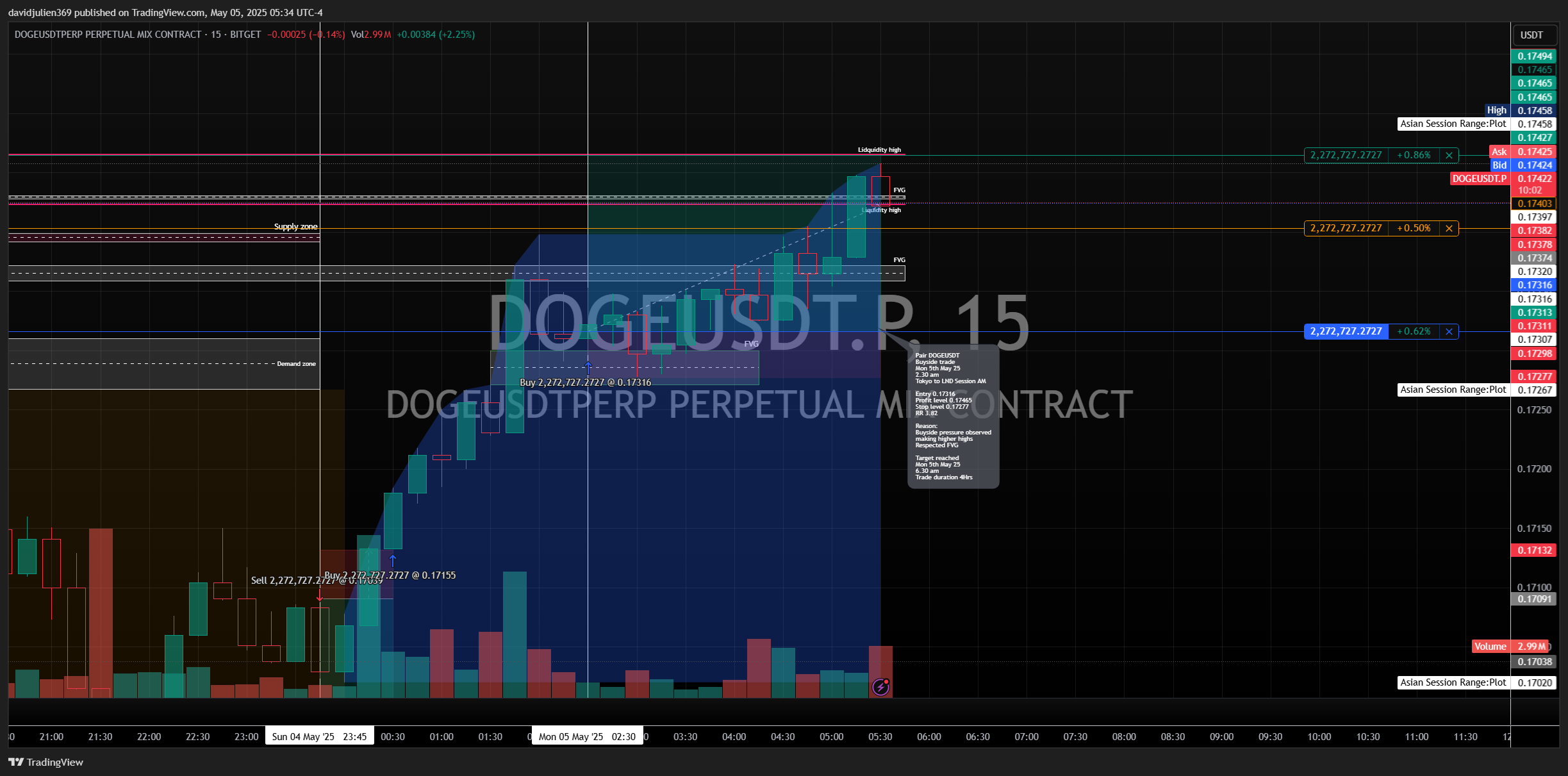The height and width of the screenshot is (776, 1568).
Task: Close the order line showing +0.86%
Action: tap(1449, 155)
